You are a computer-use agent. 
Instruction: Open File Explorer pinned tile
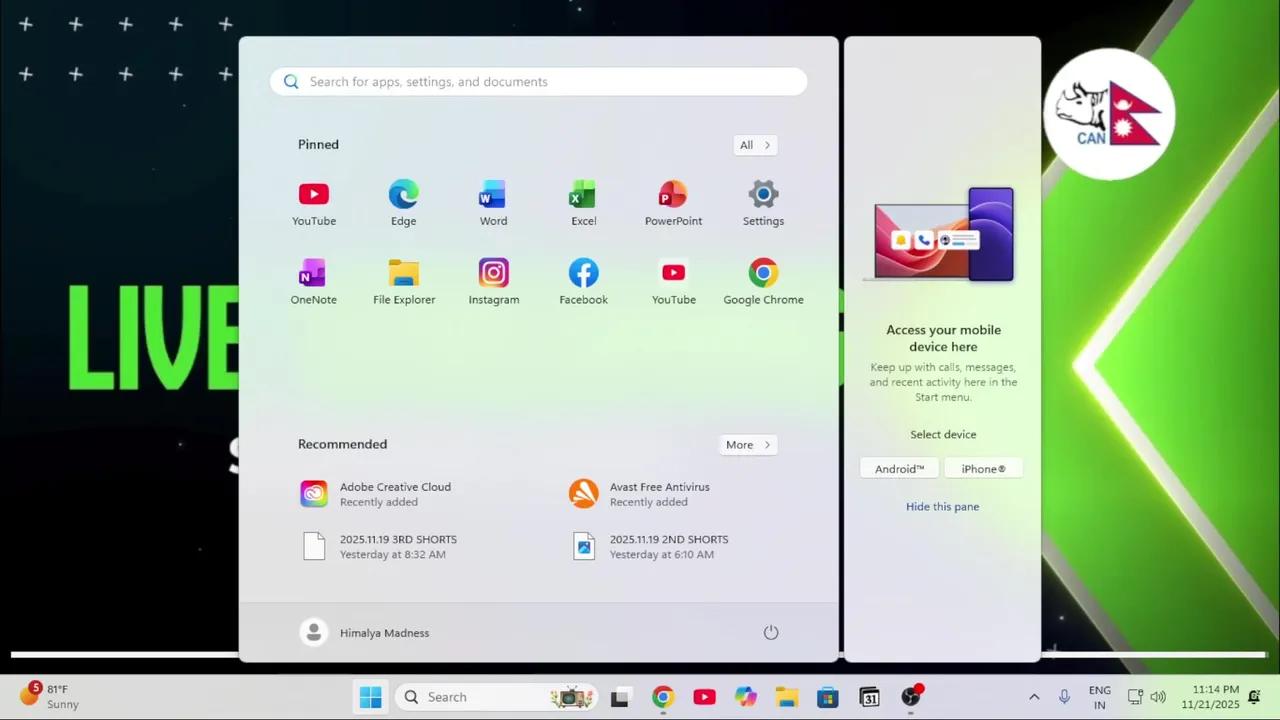point(404,283)
